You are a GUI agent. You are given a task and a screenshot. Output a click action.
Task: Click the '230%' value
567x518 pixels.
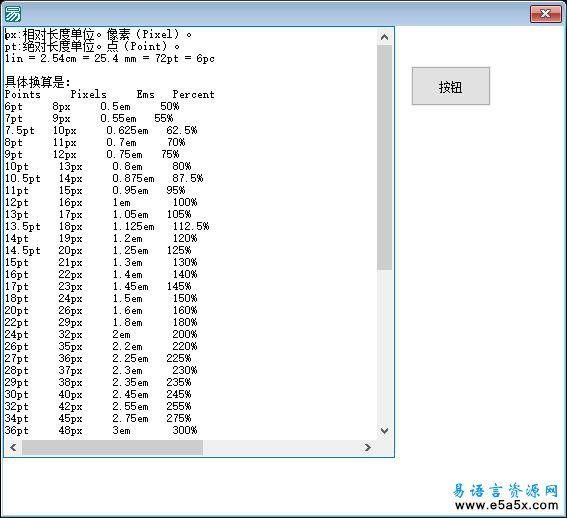185,370
